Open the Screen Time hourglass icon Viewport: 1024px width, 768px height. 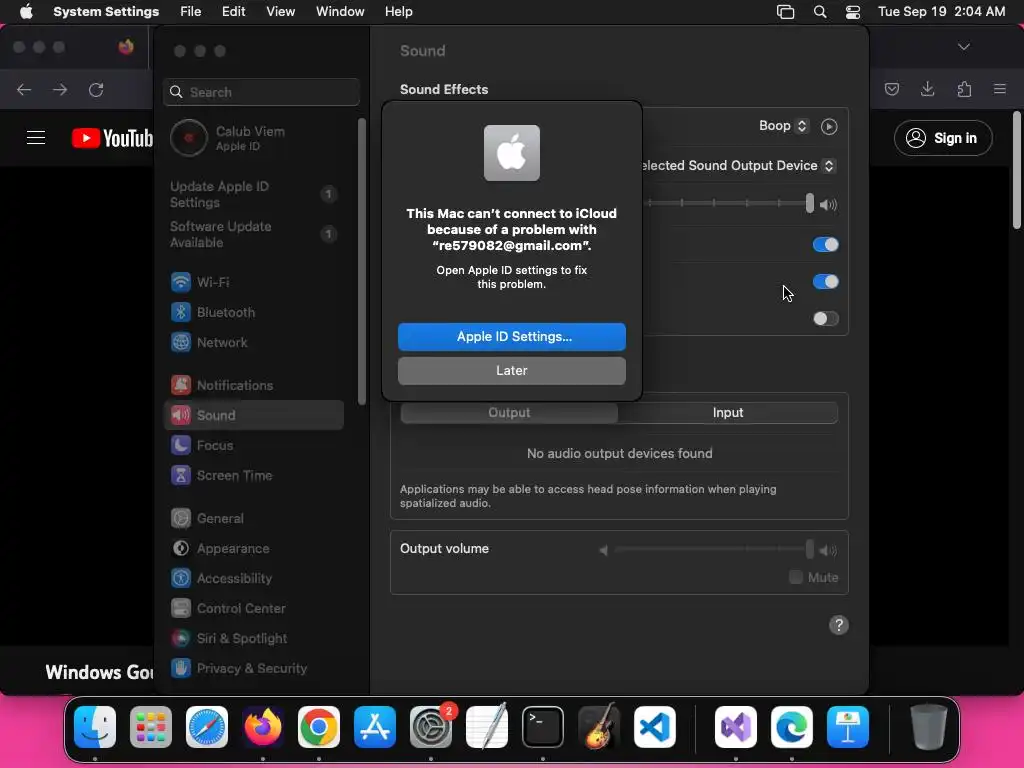coord(181,475)
